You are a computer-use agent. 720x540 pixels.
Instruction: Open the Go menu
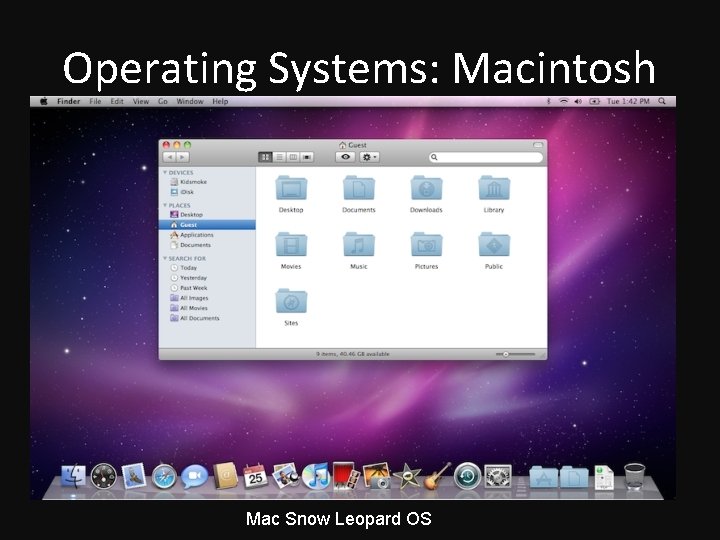coord(163,101)
